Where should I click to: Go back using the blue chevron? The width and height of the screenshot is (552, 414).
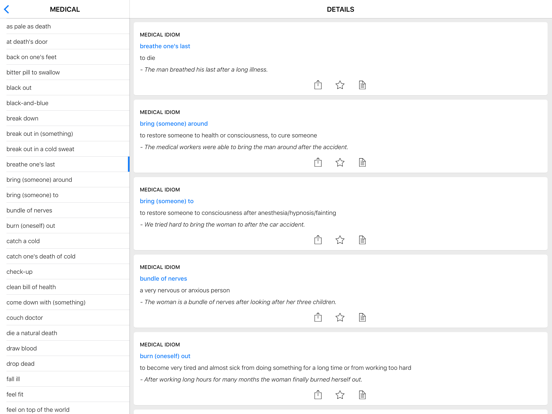click(x=7, y=10)
